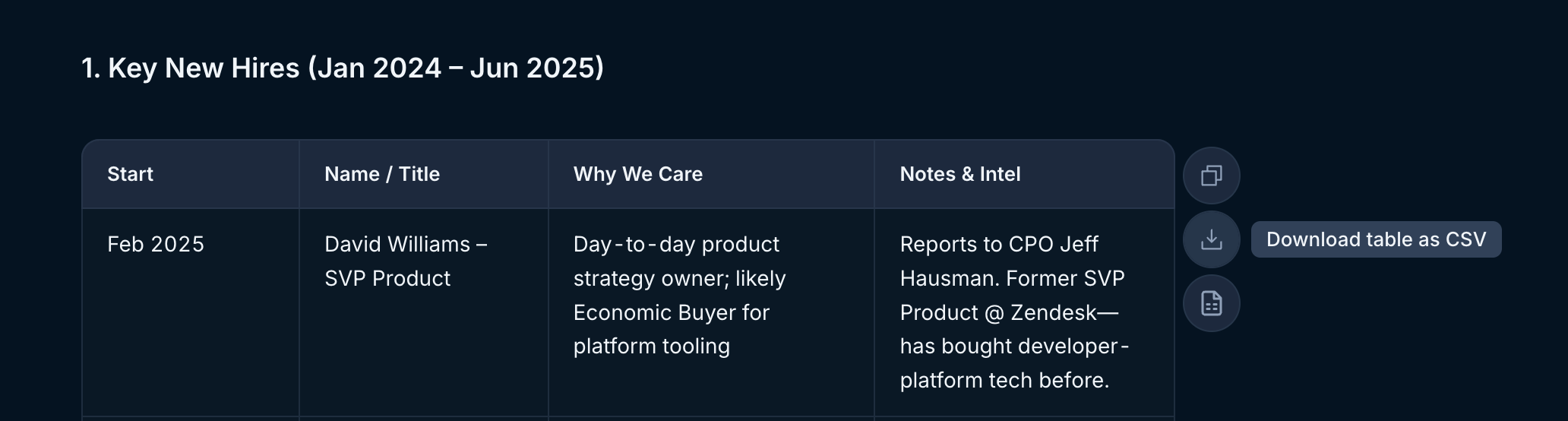
Task: Select the 'Name / Title' column header
Action: pyautogui.click(x=382, y=174)
